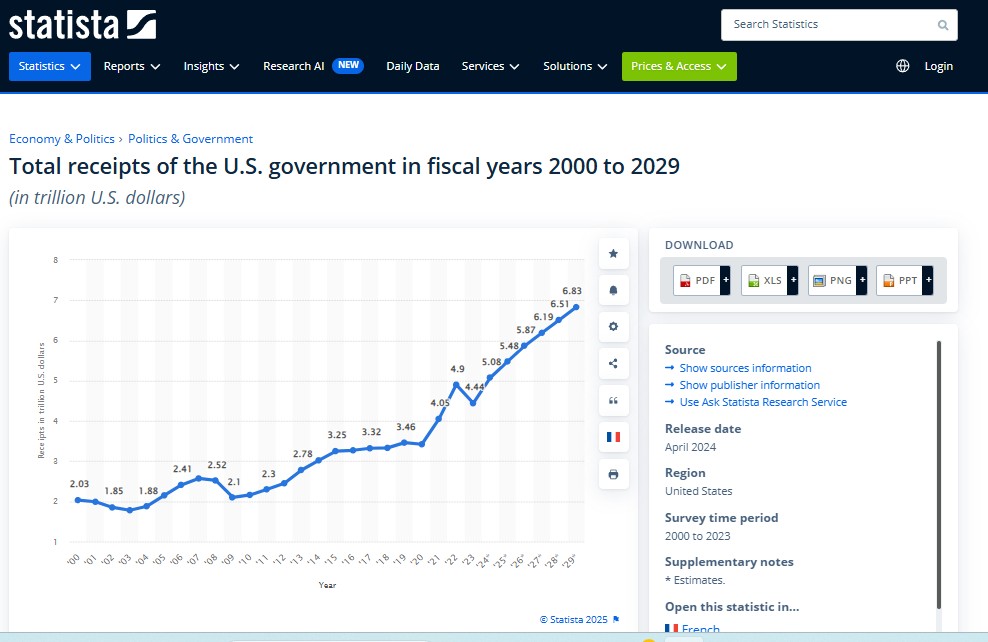Download the chart as PDF
This screenshot has width=988, height=642.
coord(701,280)
